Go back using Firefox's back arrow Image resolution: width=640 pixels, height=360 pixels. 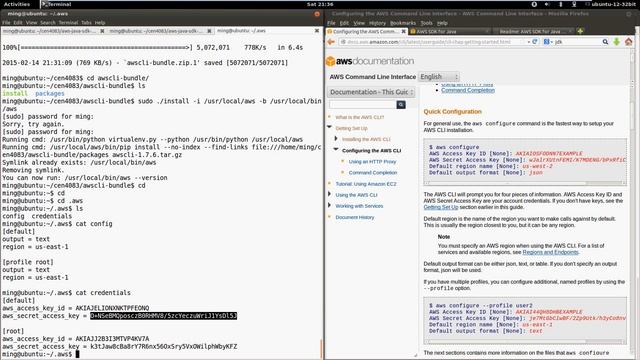(331, 42)
